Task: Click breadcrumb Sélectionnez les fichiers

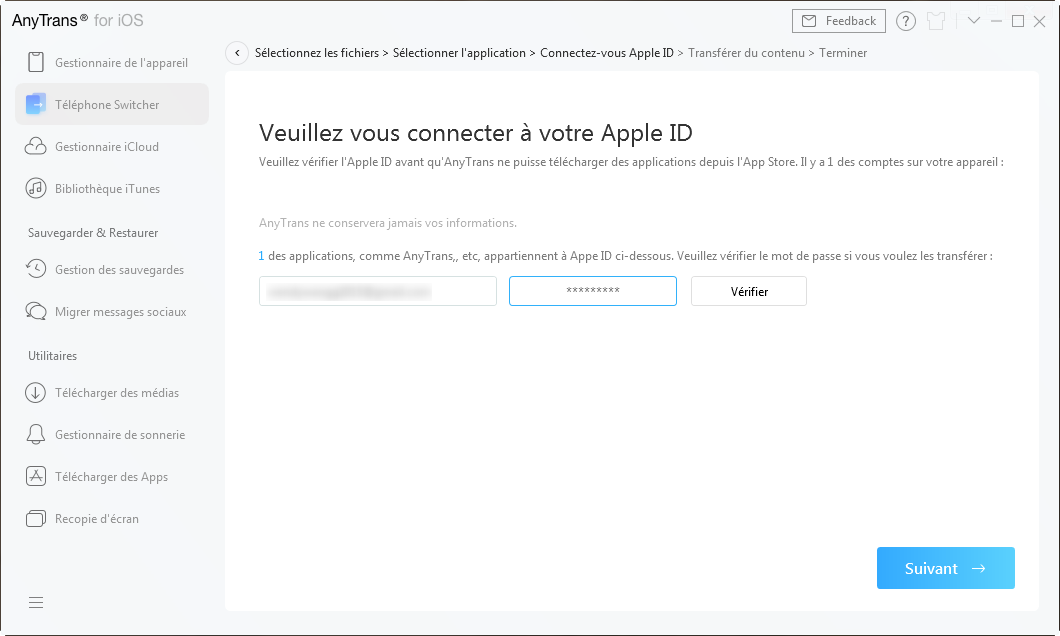Action: pos(317,53)
